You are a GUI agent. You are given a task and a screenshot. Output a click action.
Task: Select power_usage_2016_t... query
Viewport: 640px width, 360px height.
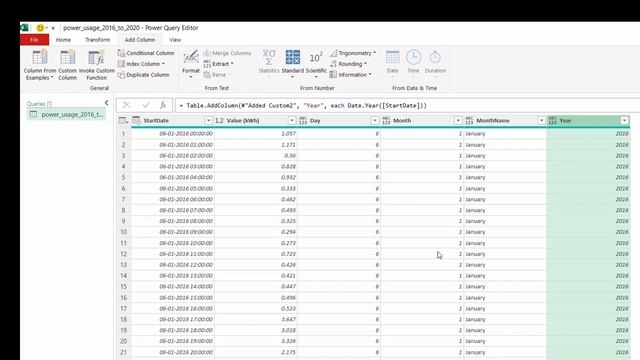[x=66, y=114]
